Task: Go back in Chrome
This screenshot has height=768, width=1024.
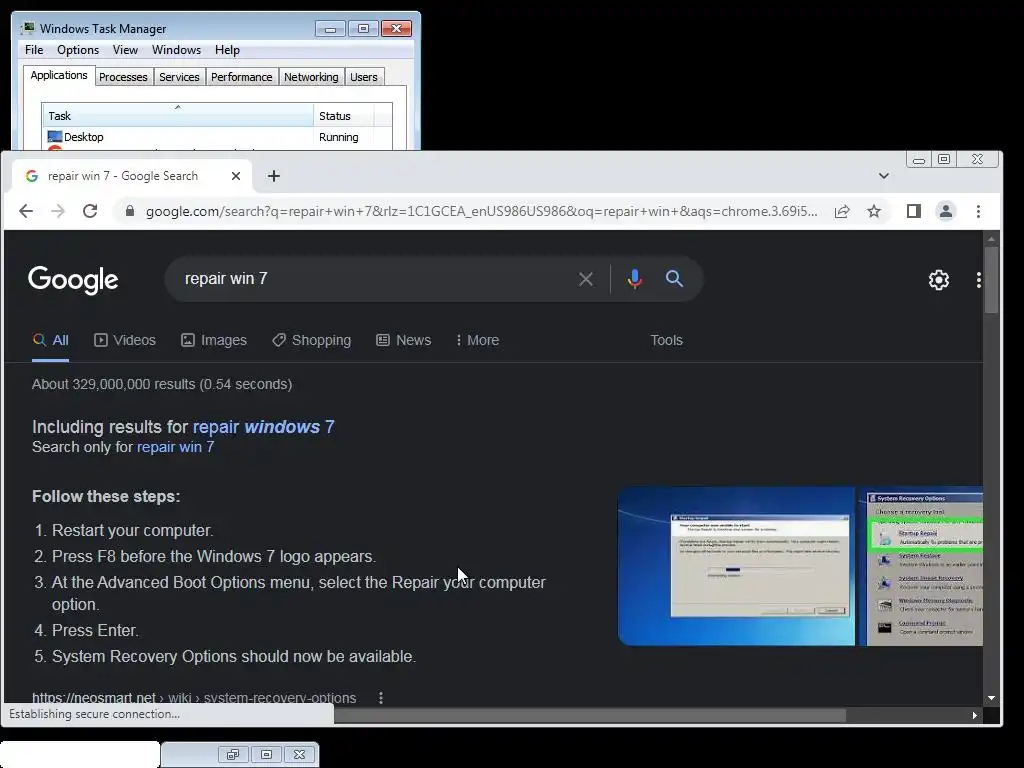Action: (25, 211)
